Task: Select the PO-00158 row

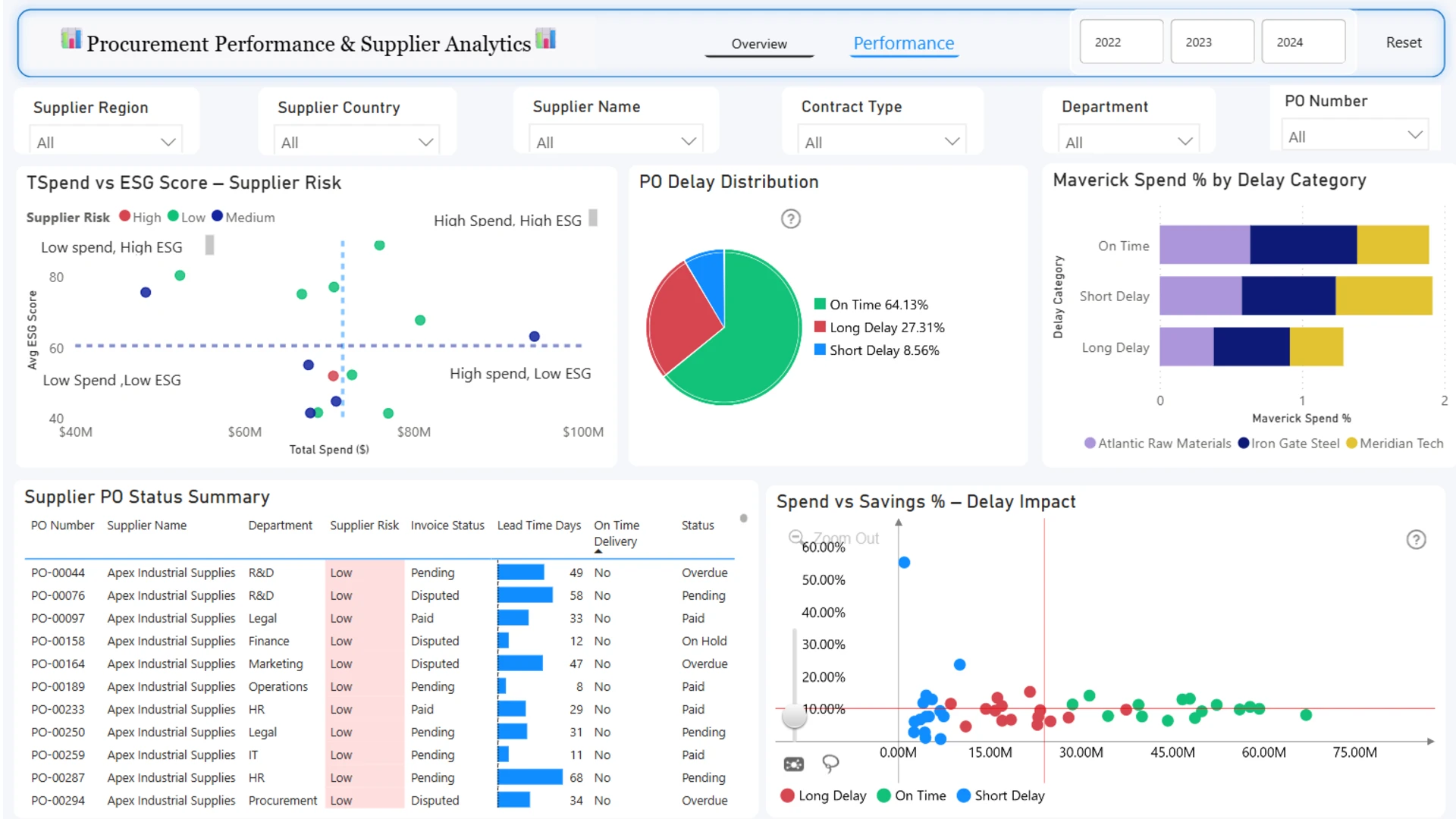Action: [x=379, y=641]
